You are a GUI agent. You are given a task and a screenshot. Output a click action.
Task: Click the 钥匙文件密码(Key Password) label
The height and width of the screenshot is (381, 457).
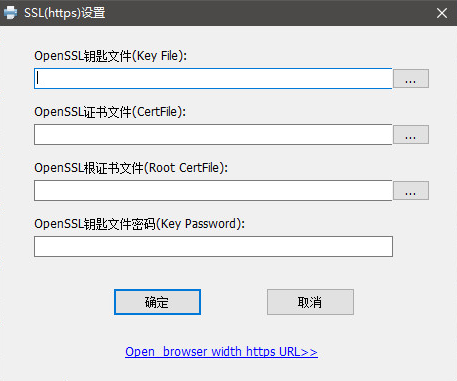coord(139,224)
